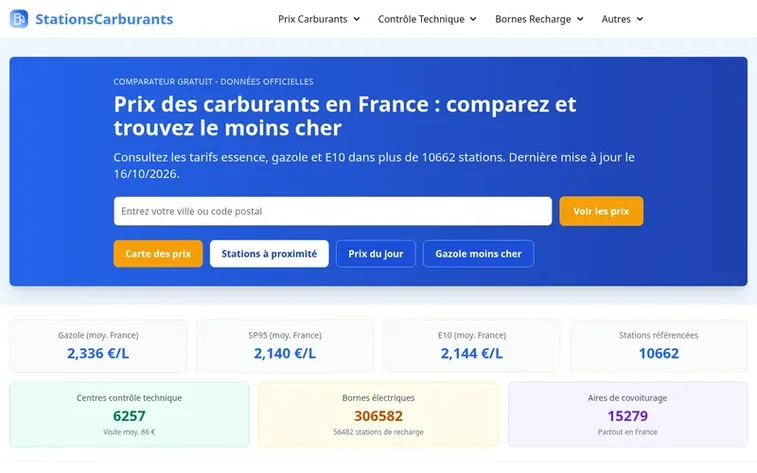Expand the chevron next to Autres
Screen dimensions: 757x473
click(640, 19)
